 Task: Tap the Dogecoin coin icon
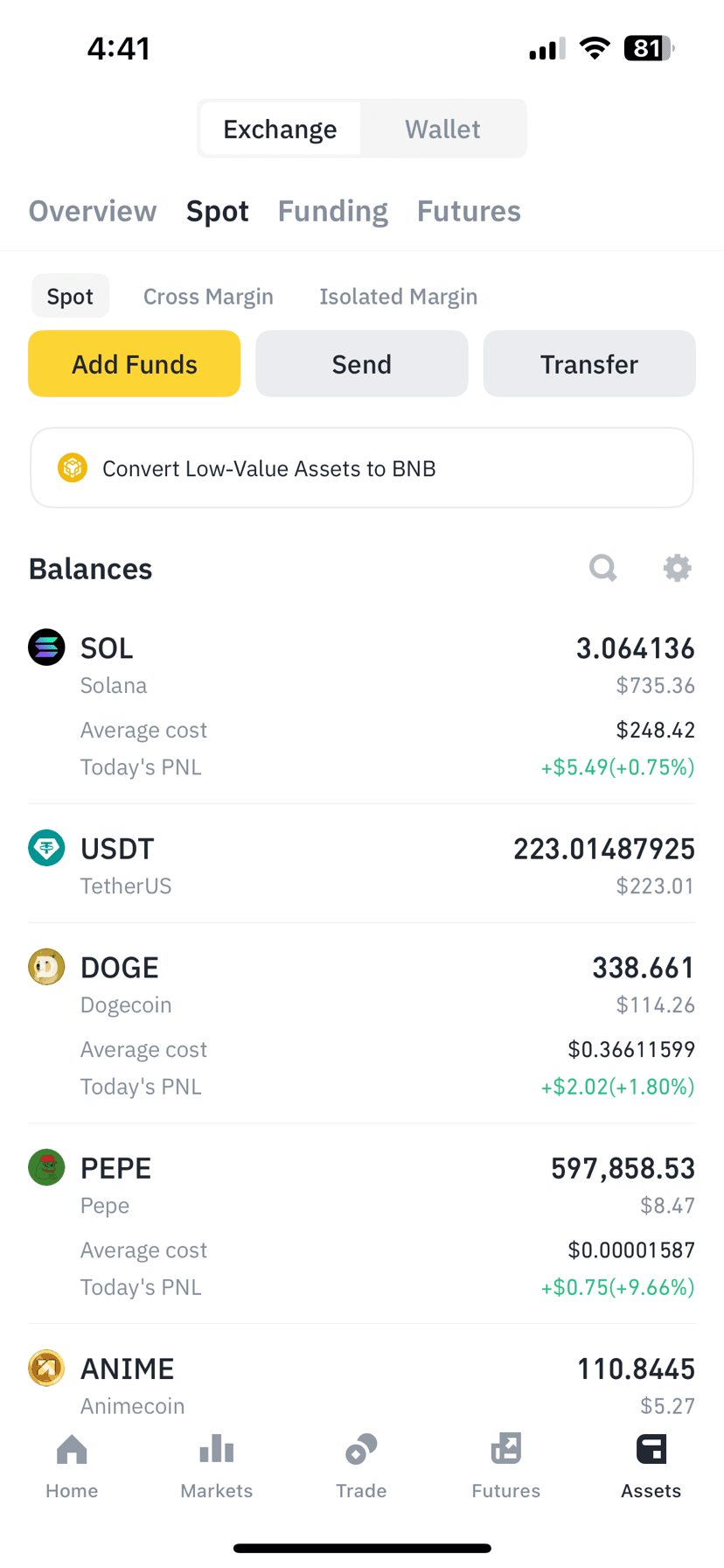pos(46,967)
